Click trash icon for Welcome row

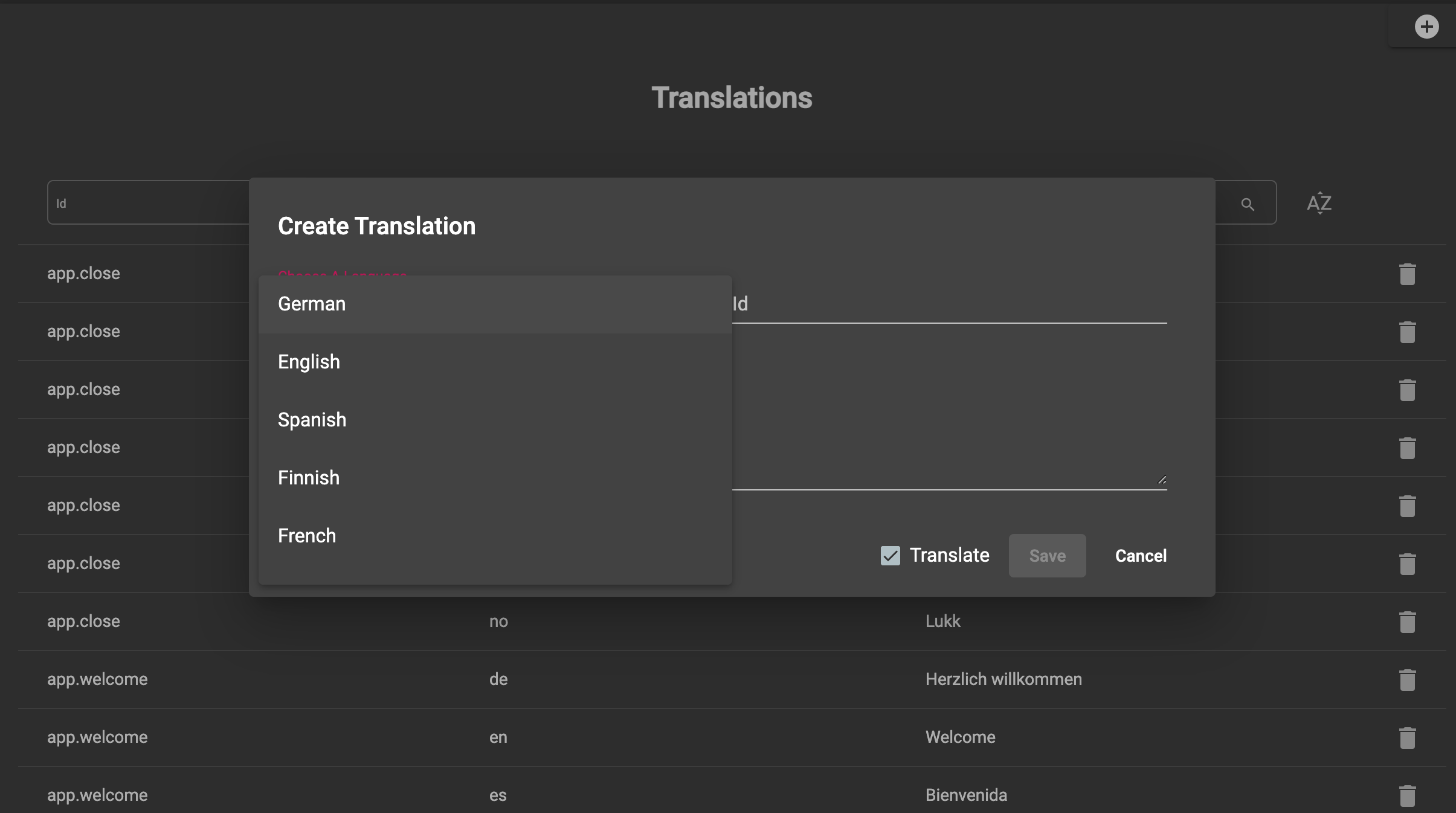1407,737
